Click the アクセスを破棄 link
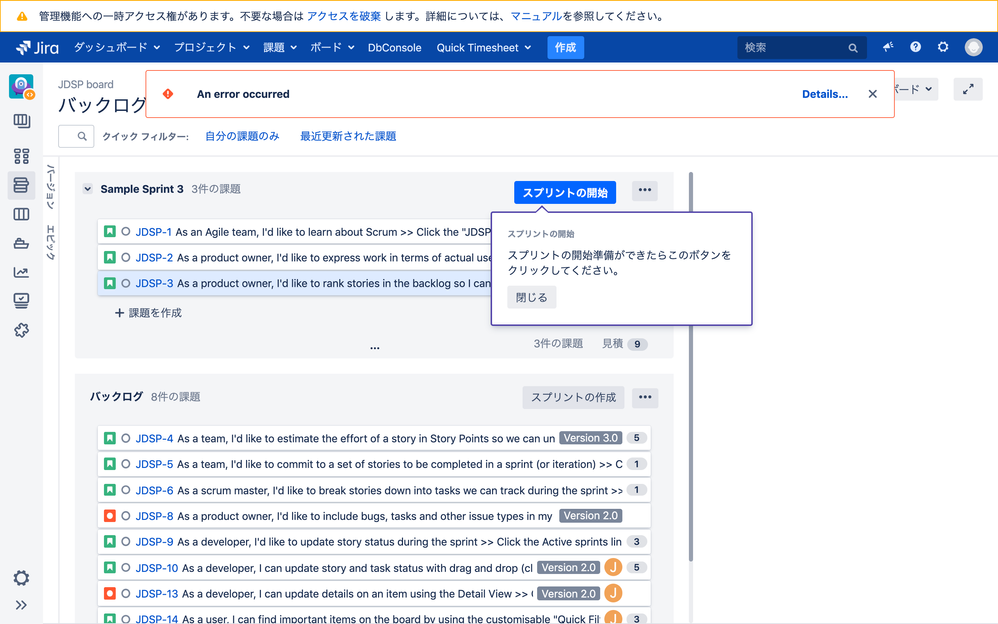 (344, 16)
